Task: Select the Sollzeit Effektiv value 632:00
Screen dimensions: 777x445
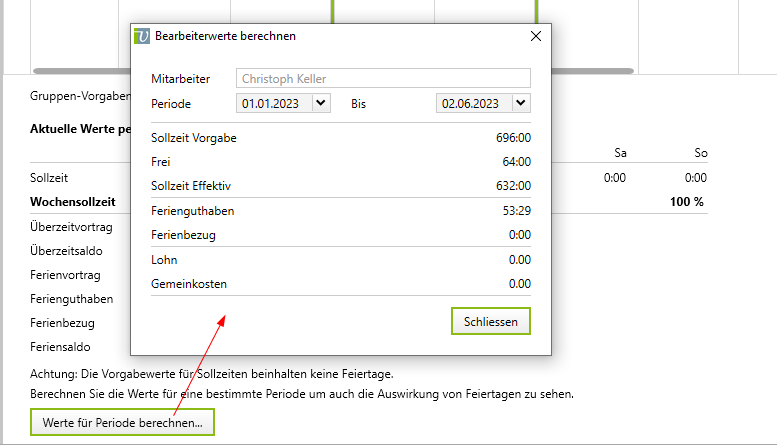Action: tap(512, 186)
